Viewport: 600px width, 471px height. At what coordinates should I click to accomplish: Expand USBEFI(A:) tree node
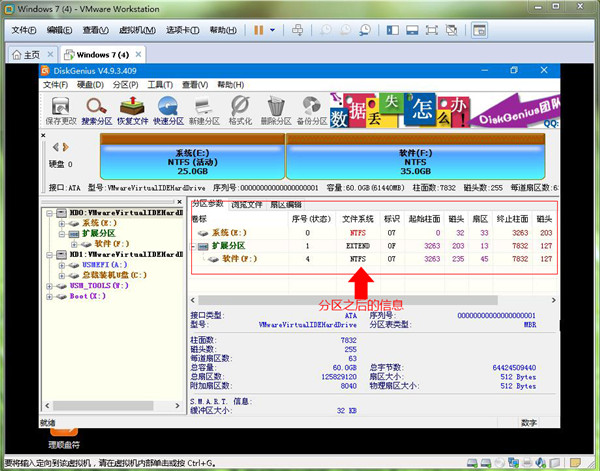coord(62,265)
